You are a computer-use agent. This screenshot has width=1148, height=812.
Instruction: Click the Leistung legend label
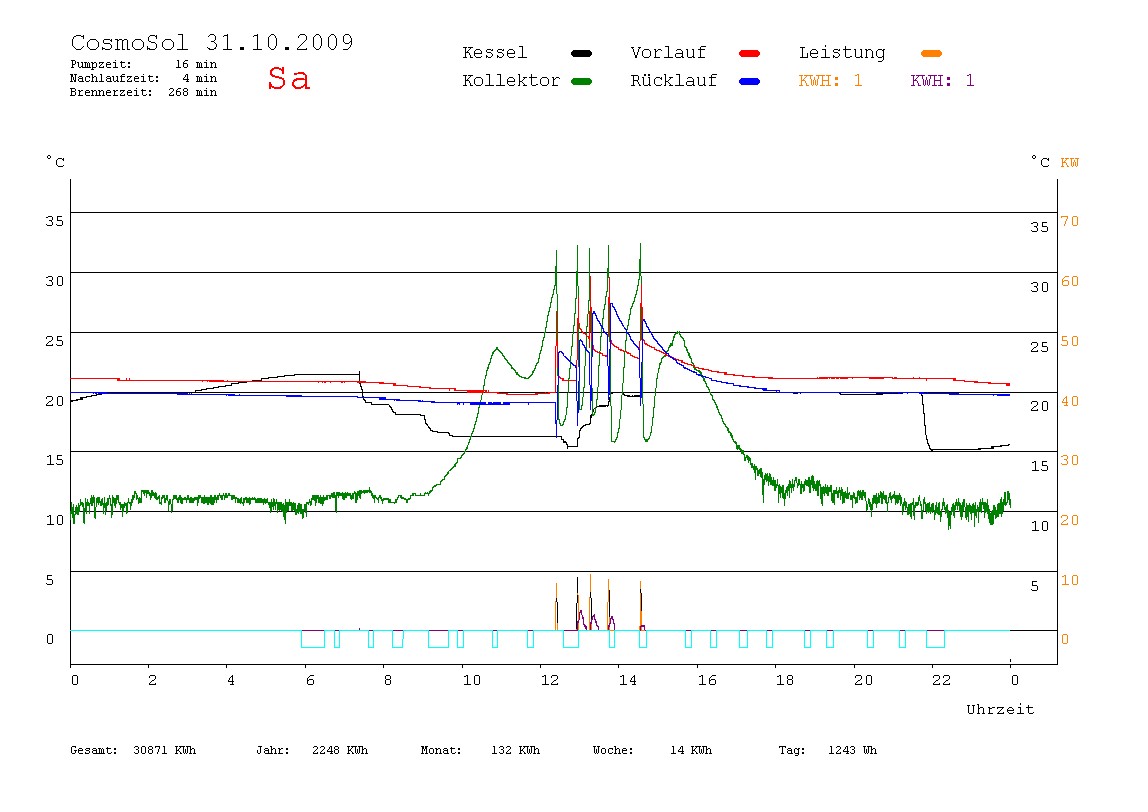coord(842,53)
